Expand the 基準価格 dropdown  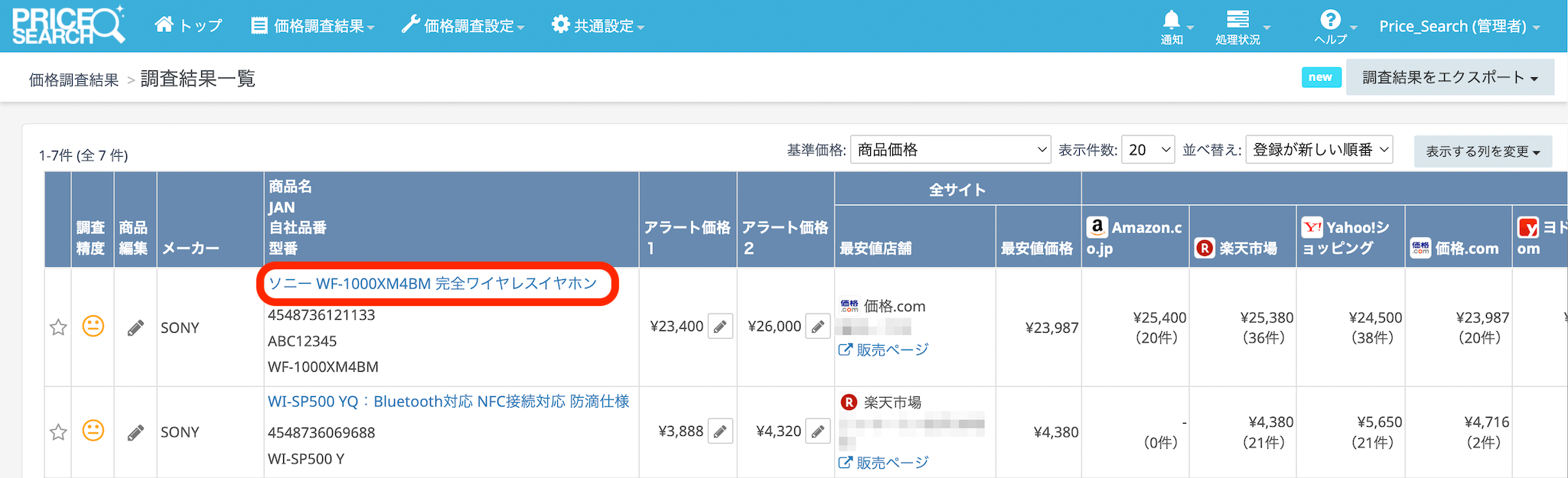[949, 150]
